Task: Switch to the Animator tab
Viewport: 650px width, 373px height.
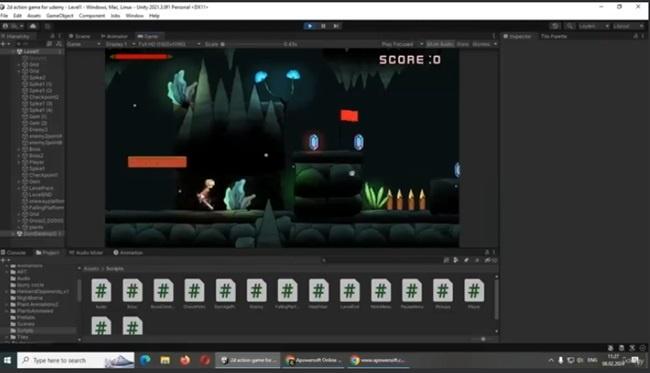Action: point(114,36)
